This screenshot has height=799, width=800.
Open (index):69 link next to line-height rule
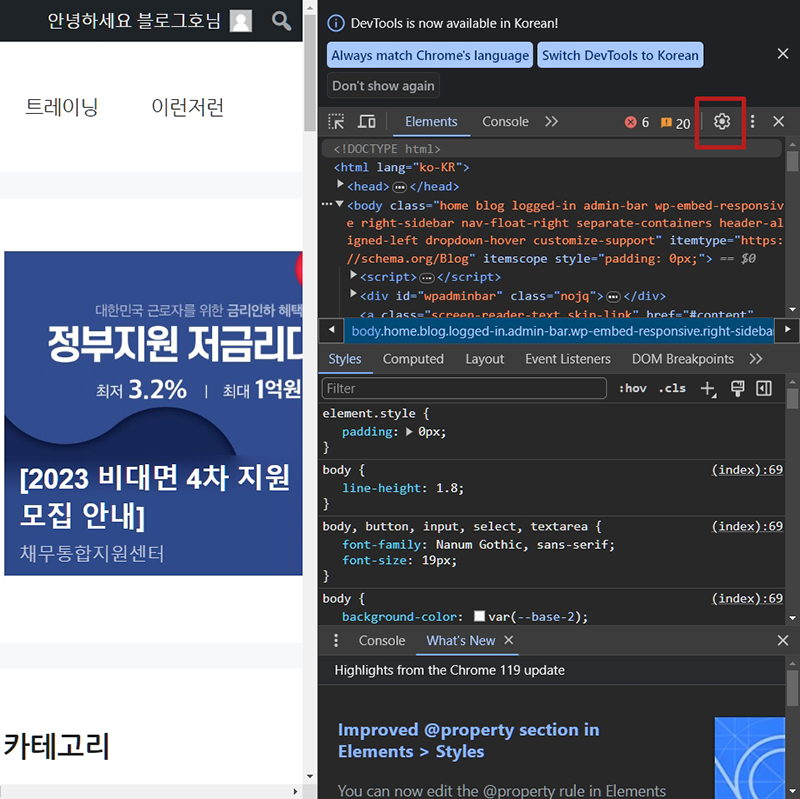pos(747,469)
